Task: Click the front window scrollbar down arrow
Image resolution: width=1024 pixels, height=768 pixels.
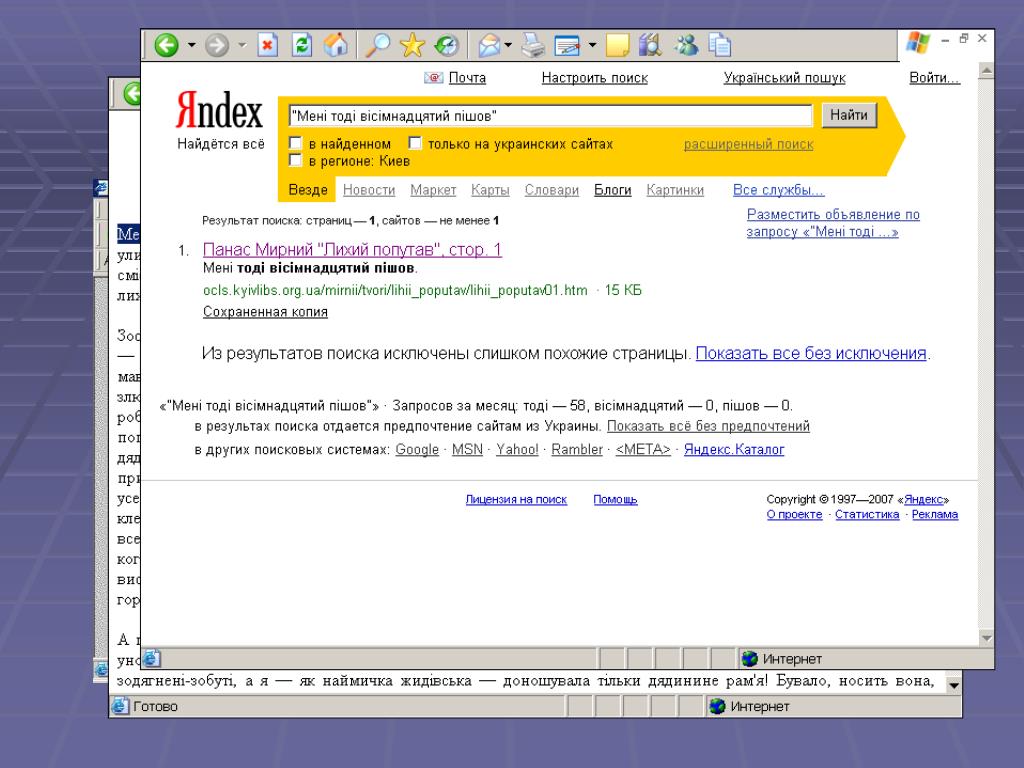Action: pos(986,637)
